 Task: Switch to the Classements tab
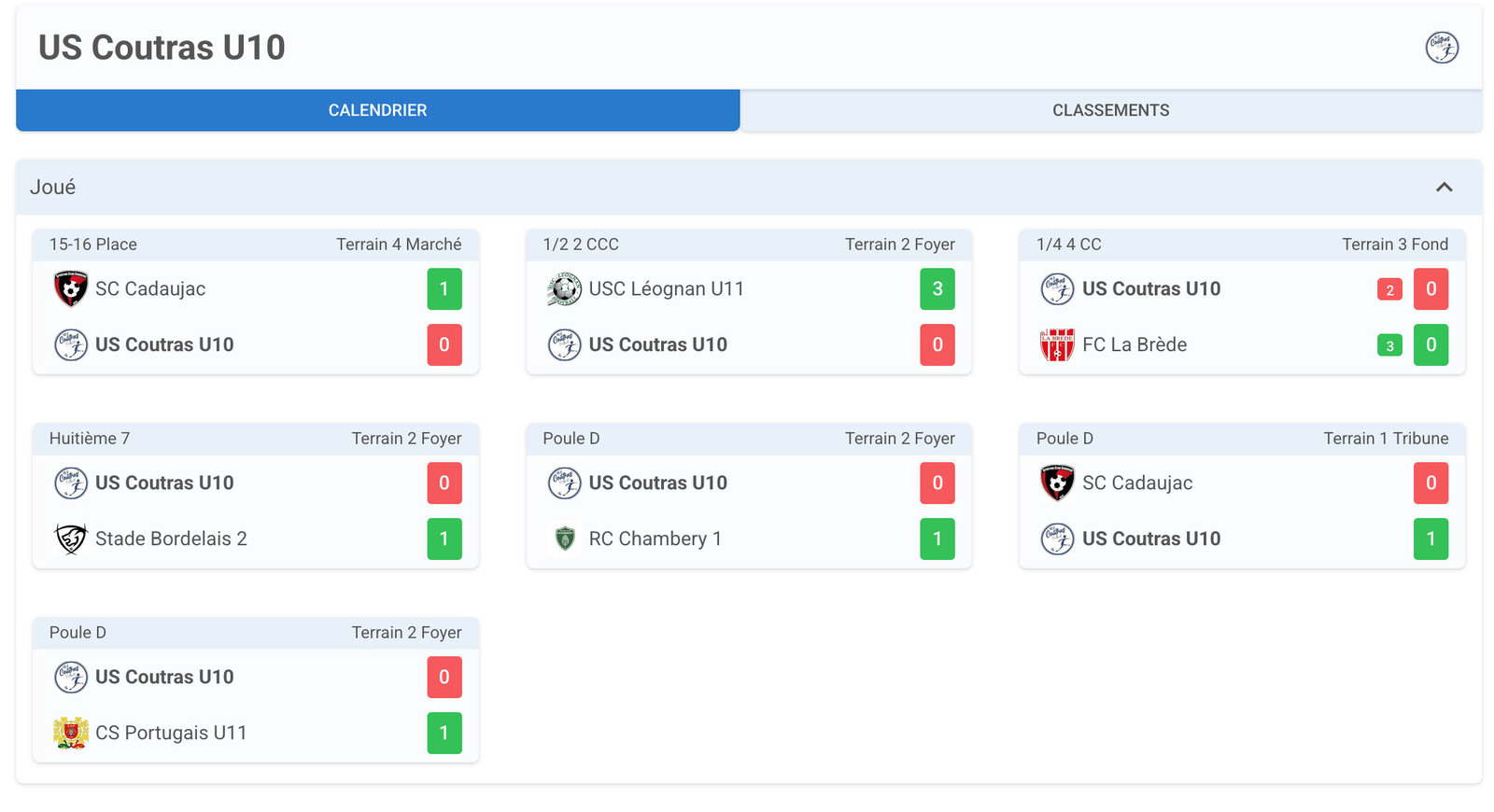click(1110, 111)
